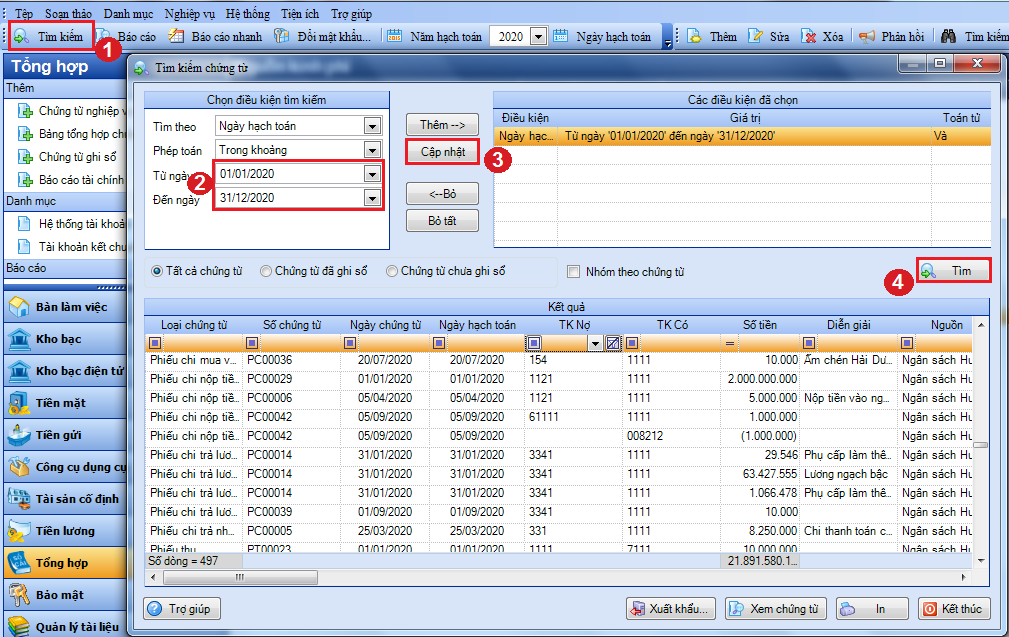Open the Danh mục menu
The width and height of the screenshot is (1009, 637).
pos(128,14)
